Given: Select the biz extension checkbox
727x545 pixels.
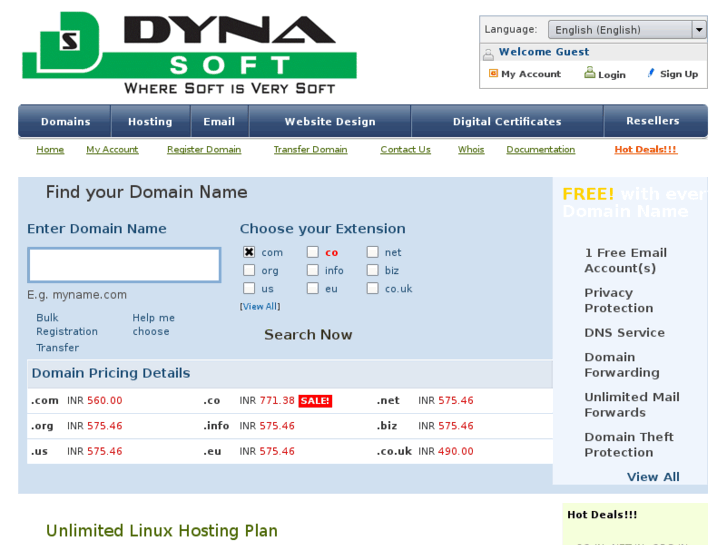Looking at the screenshot, I should 372,270.
